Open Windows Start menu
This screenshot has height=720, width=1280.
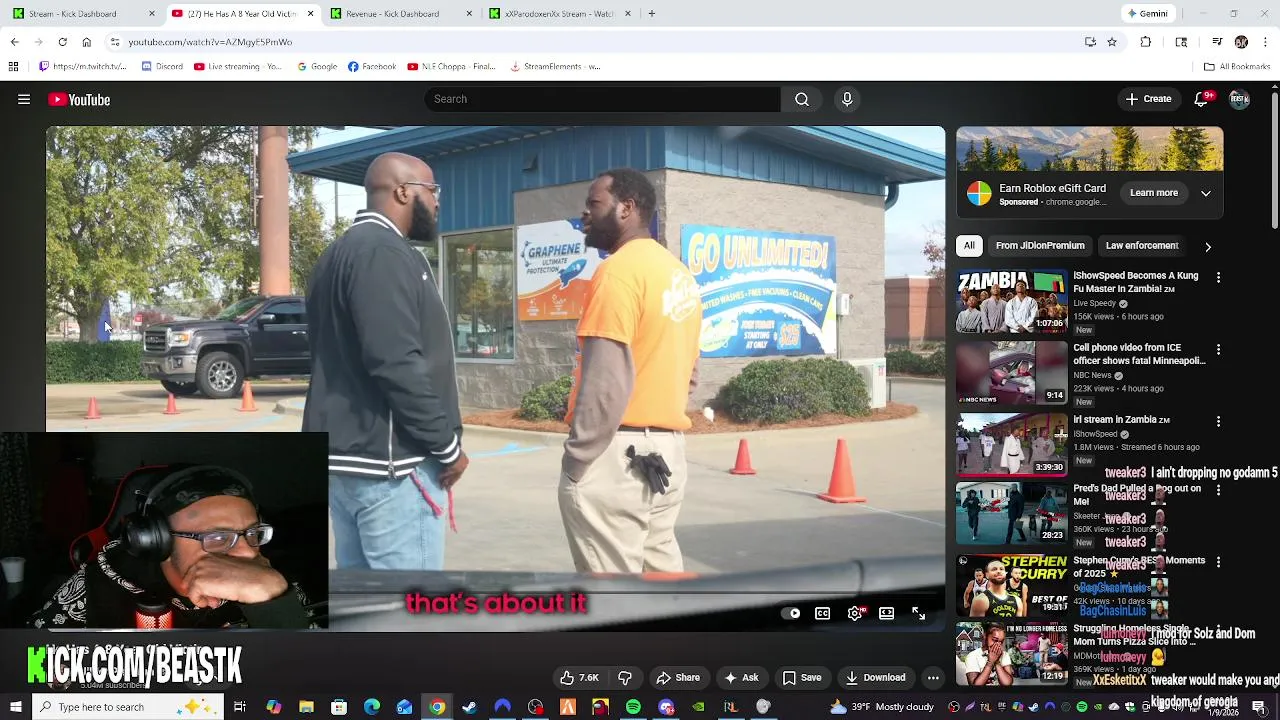pyautogui.click(x=15, y=707)
